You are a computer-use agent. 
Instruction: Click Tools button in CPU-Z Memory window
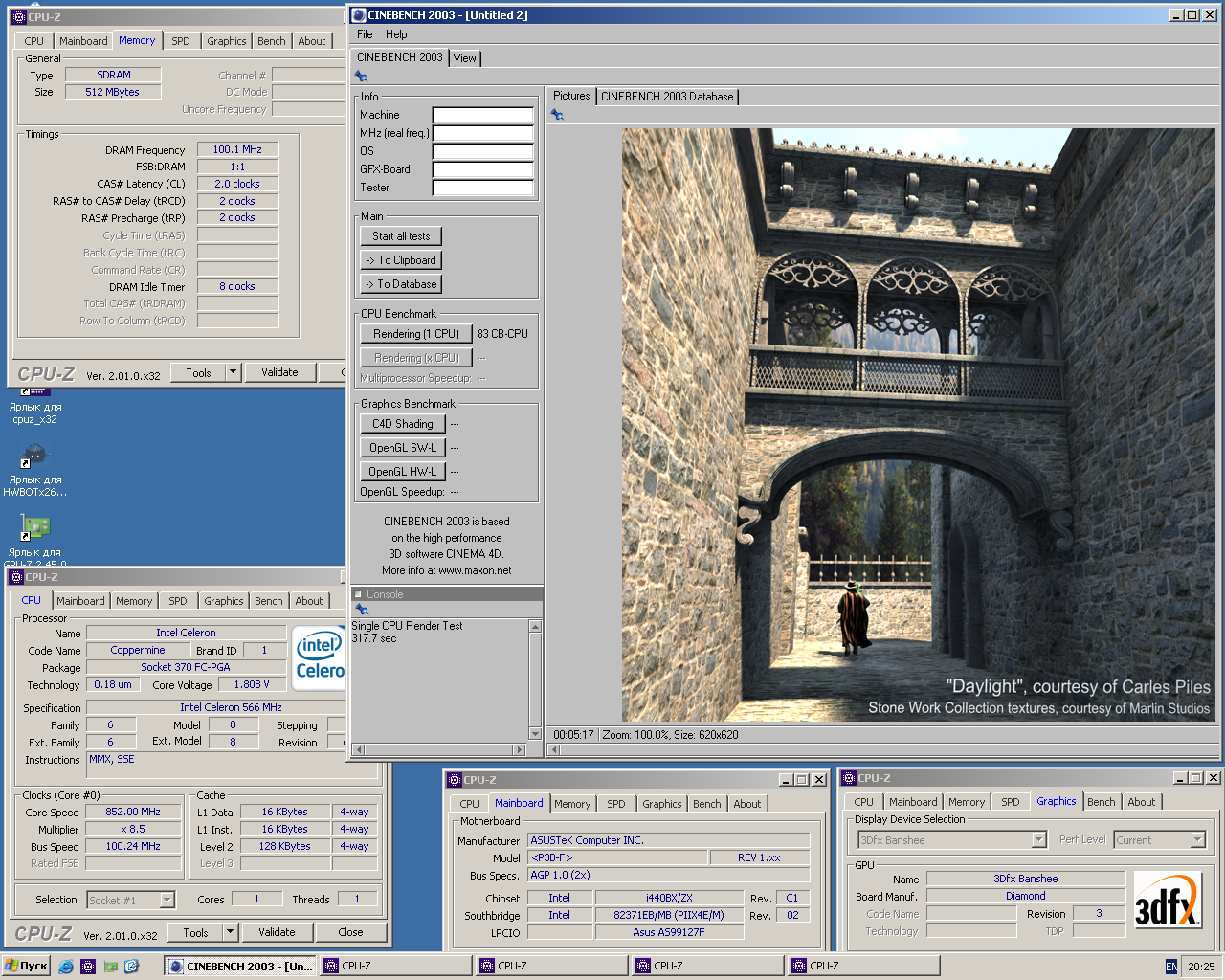pos(199,372)
